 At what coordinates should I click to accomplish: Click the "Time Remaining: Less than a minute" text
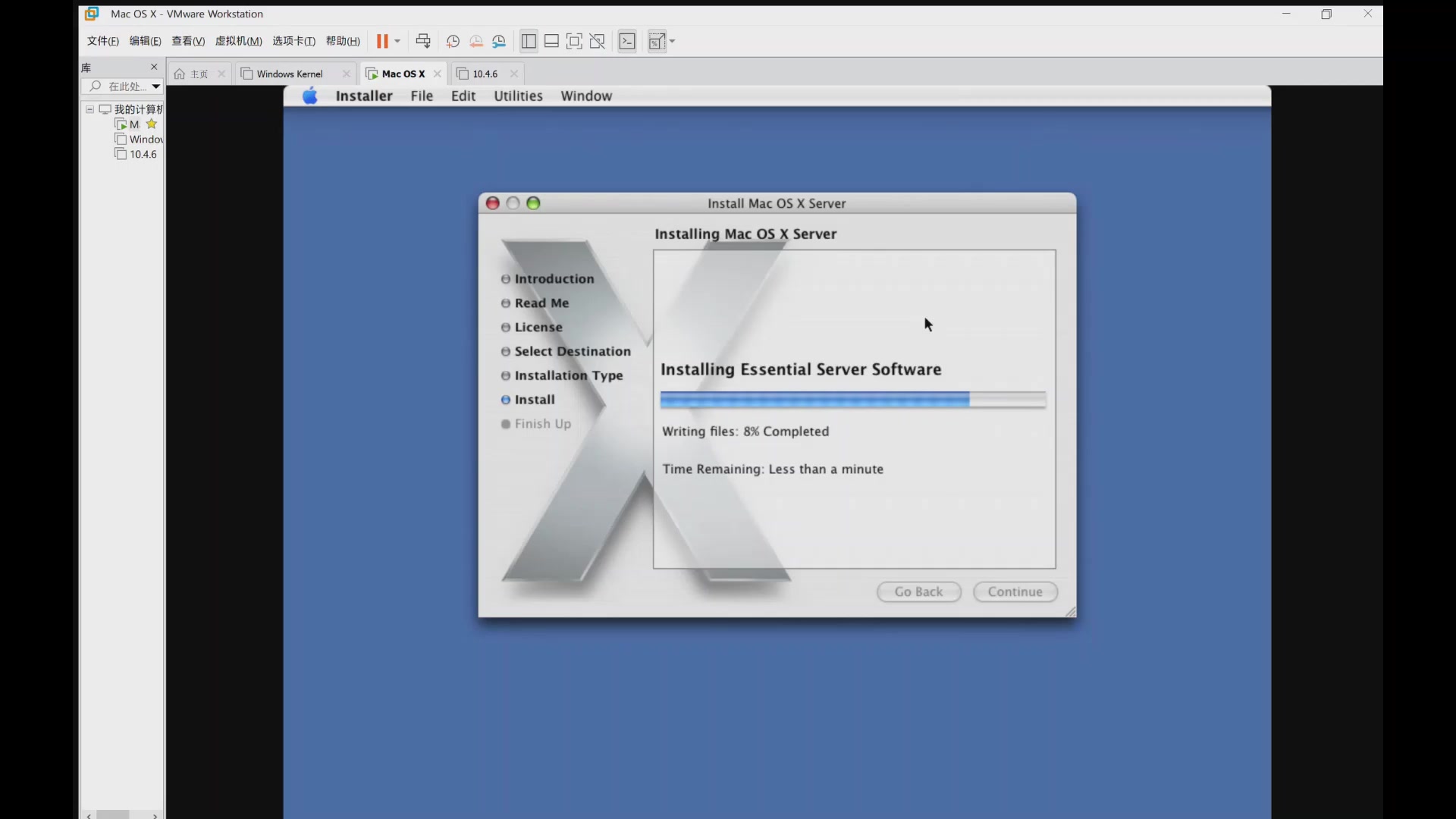[773, 469]
